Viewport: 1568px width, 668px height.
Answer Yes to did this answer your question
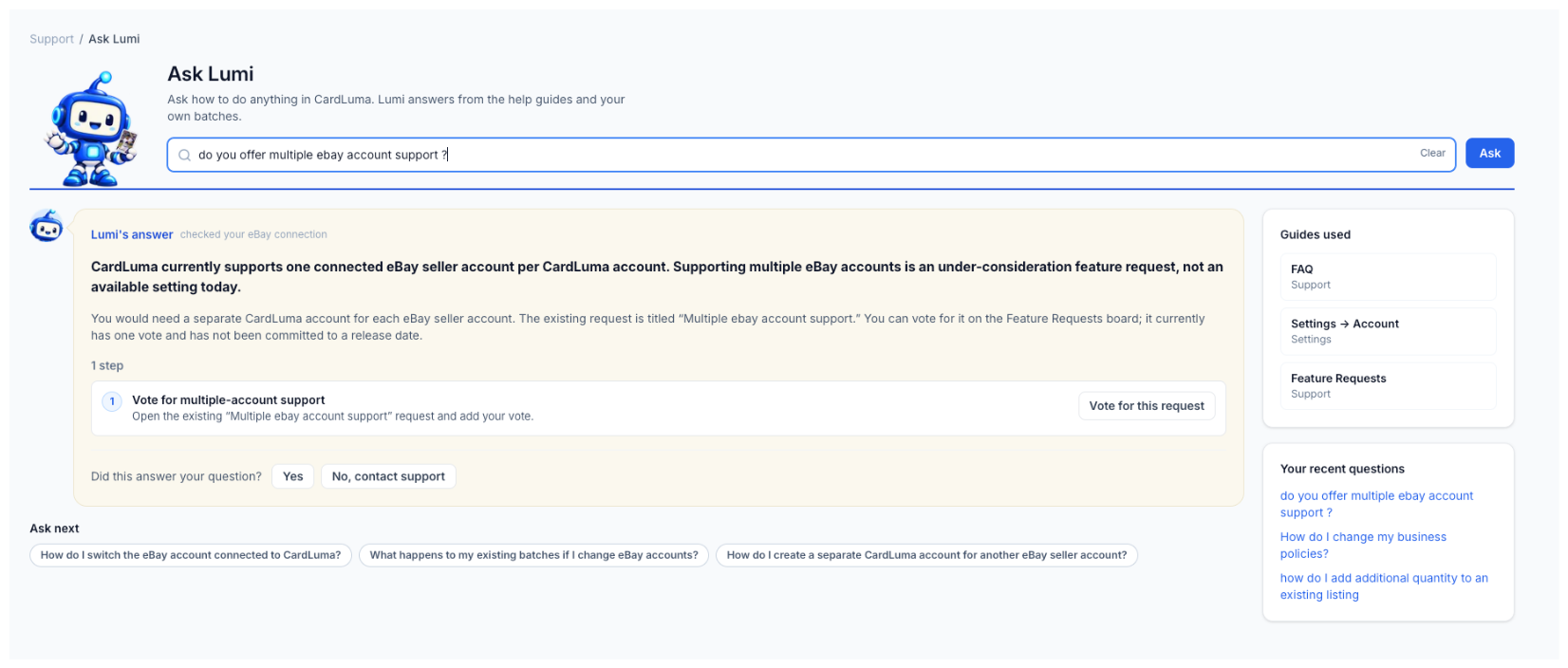coord(292,476)
